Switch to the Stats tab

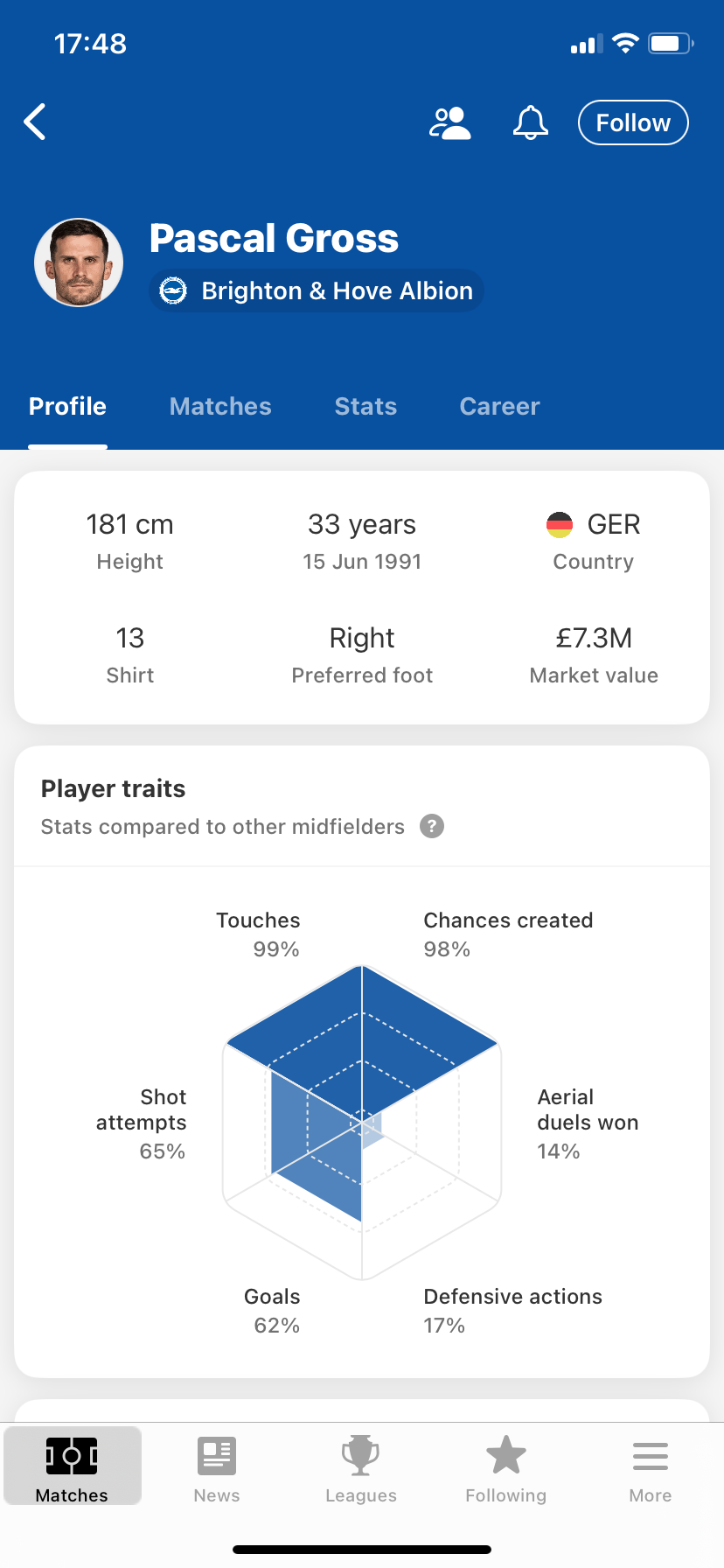(x=365, y=406)
